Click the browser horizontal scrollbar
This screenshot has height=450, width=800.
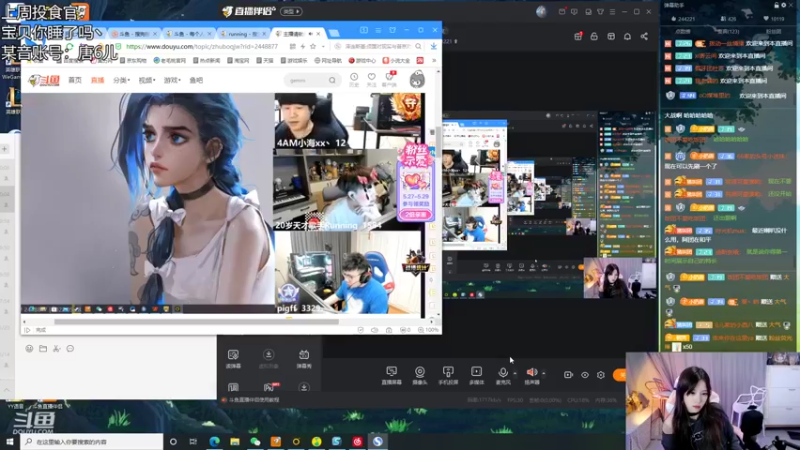196,322
